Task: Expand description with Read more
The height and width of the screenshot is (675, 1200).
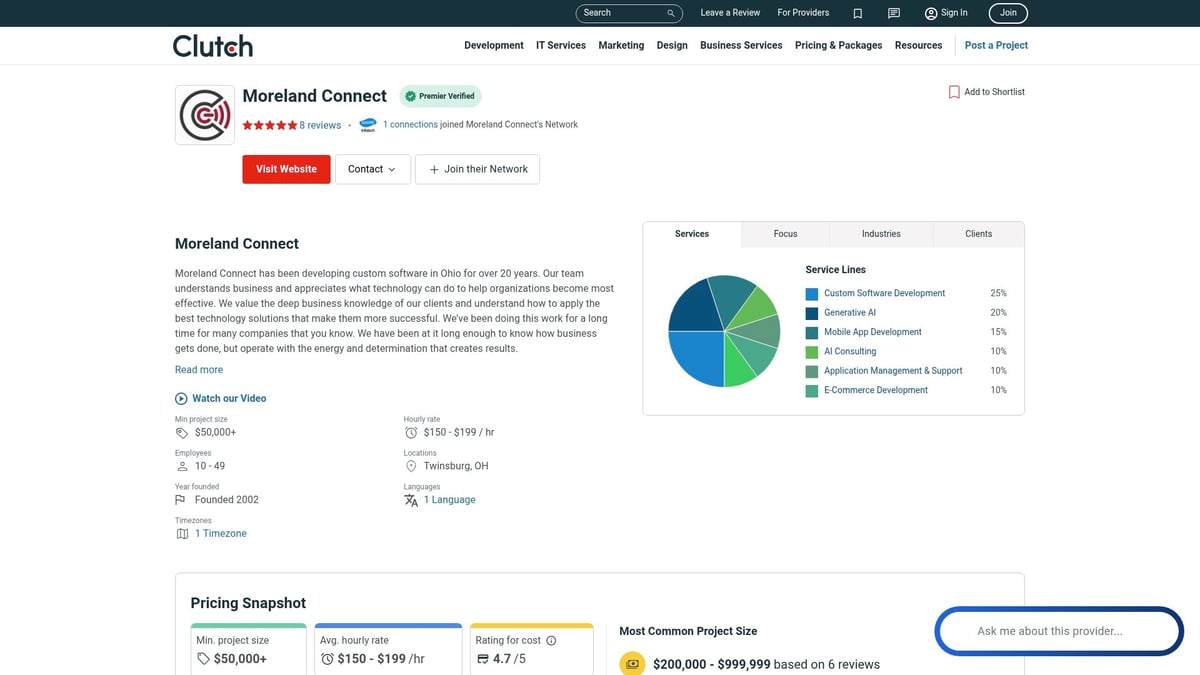Action: (199, 370)
